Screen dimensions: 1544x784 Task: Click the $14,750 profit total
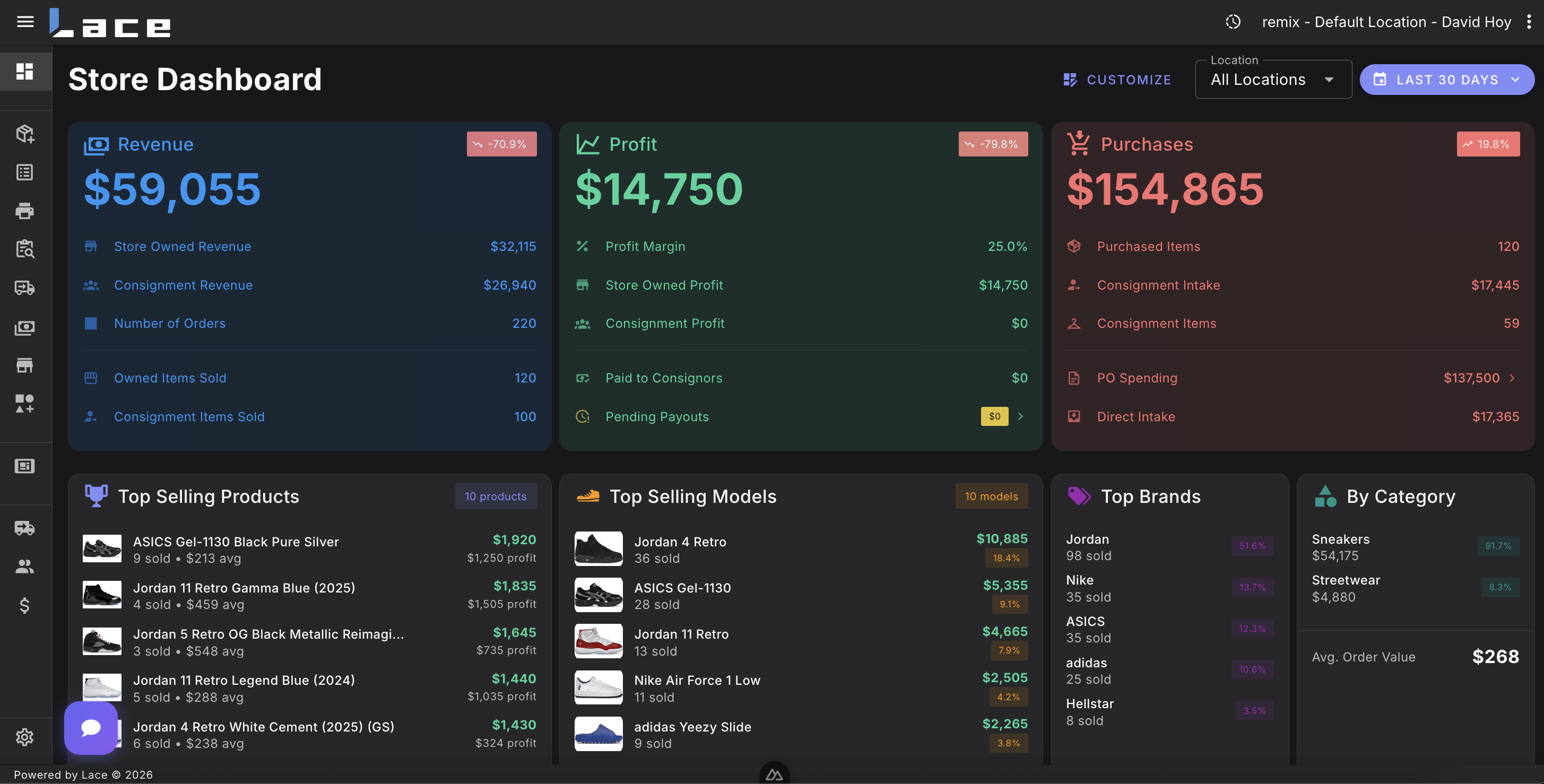(660, 189)
